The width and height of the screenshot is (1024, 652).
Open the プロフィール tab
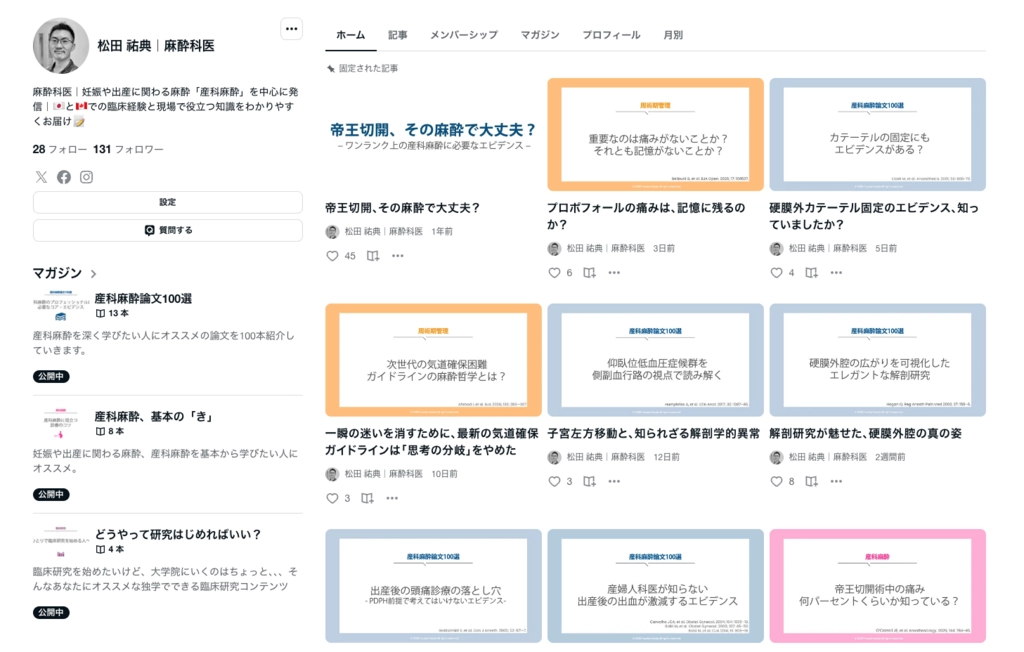point(611,35)
